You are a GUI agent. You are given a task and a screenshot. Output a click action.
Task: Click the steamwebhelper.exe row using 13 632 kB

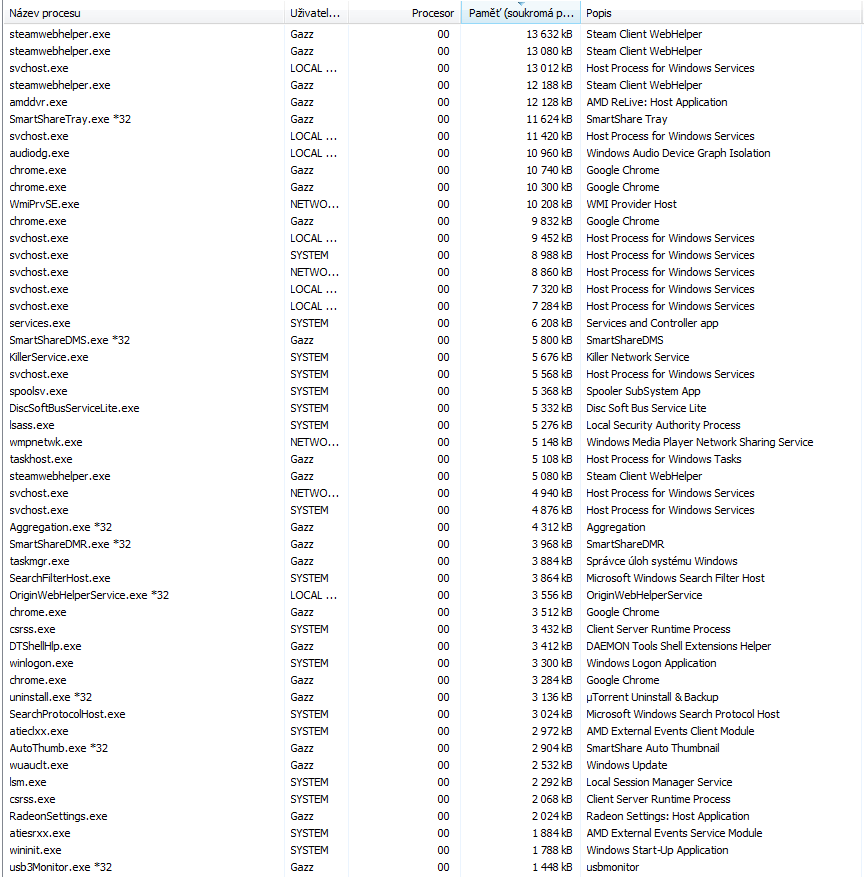[x=433, y=34]
